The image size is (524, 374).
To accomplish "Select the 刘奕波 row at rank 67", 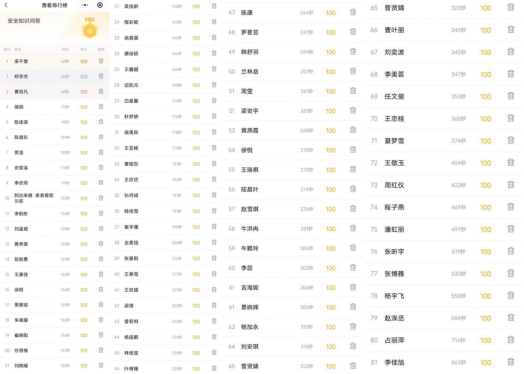I will click(443, 52).
